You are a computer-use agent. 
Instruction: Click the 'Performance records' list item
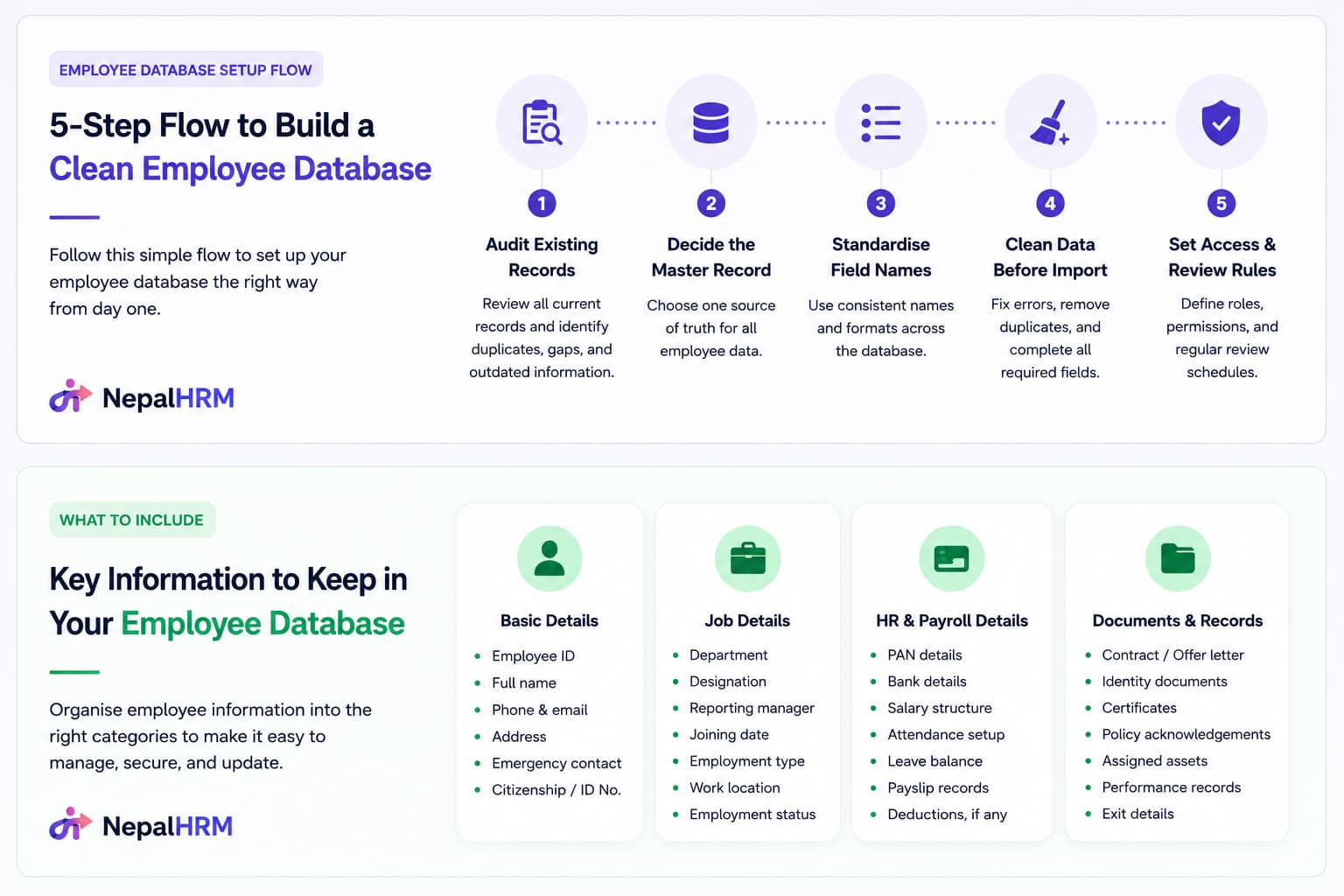(x=1171, y=787)
